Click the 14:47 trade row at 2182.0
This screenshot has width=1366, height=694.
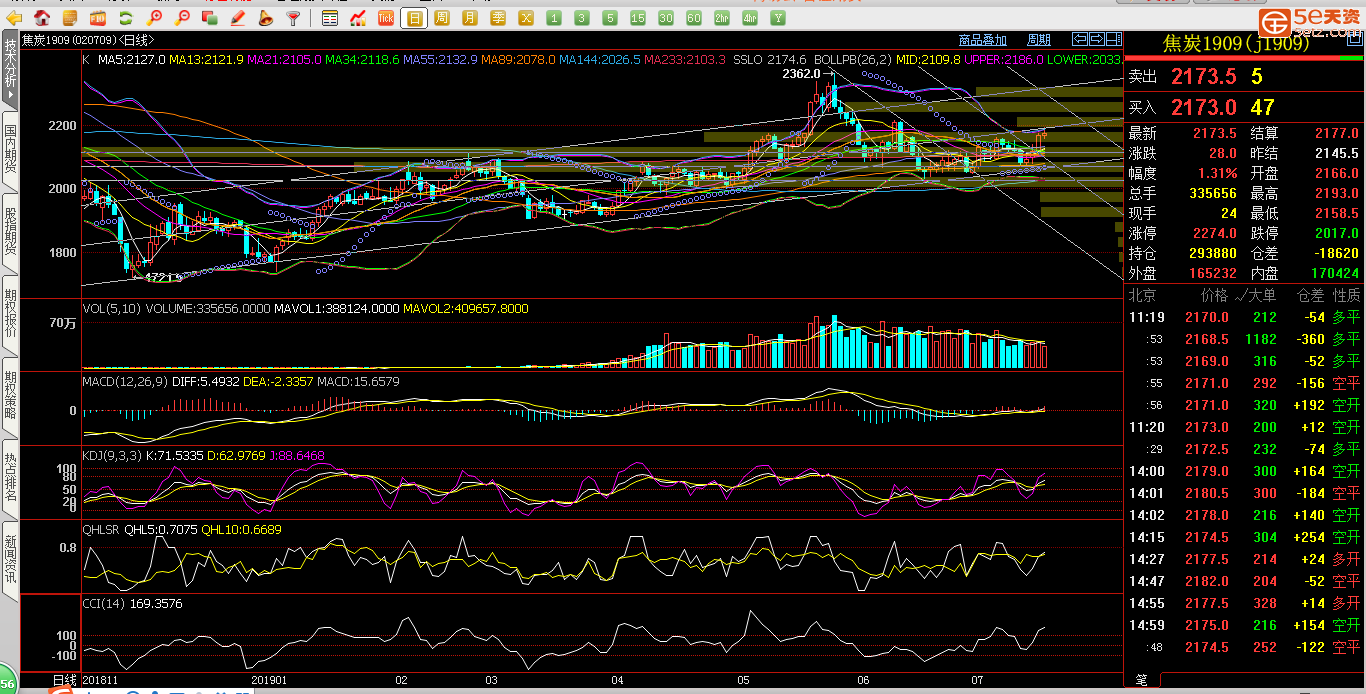(1244, 581)
